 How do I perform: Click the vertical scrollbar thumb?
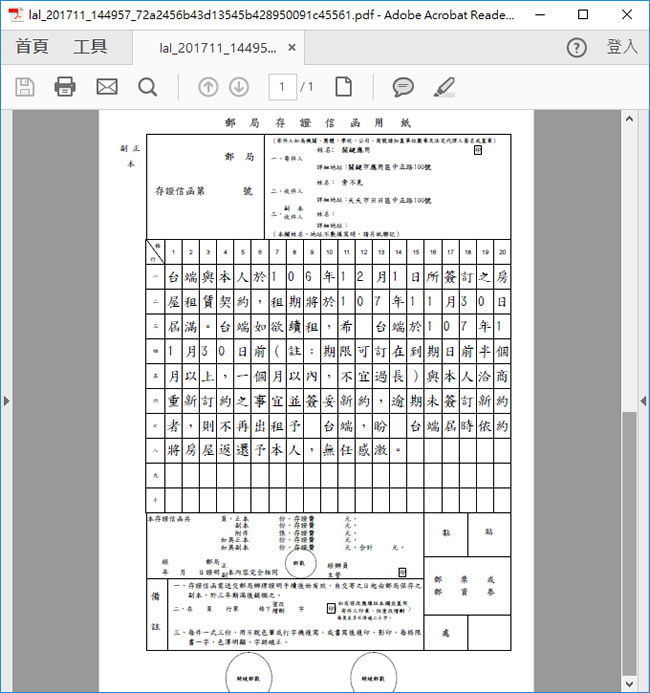(x=629, y=544)
